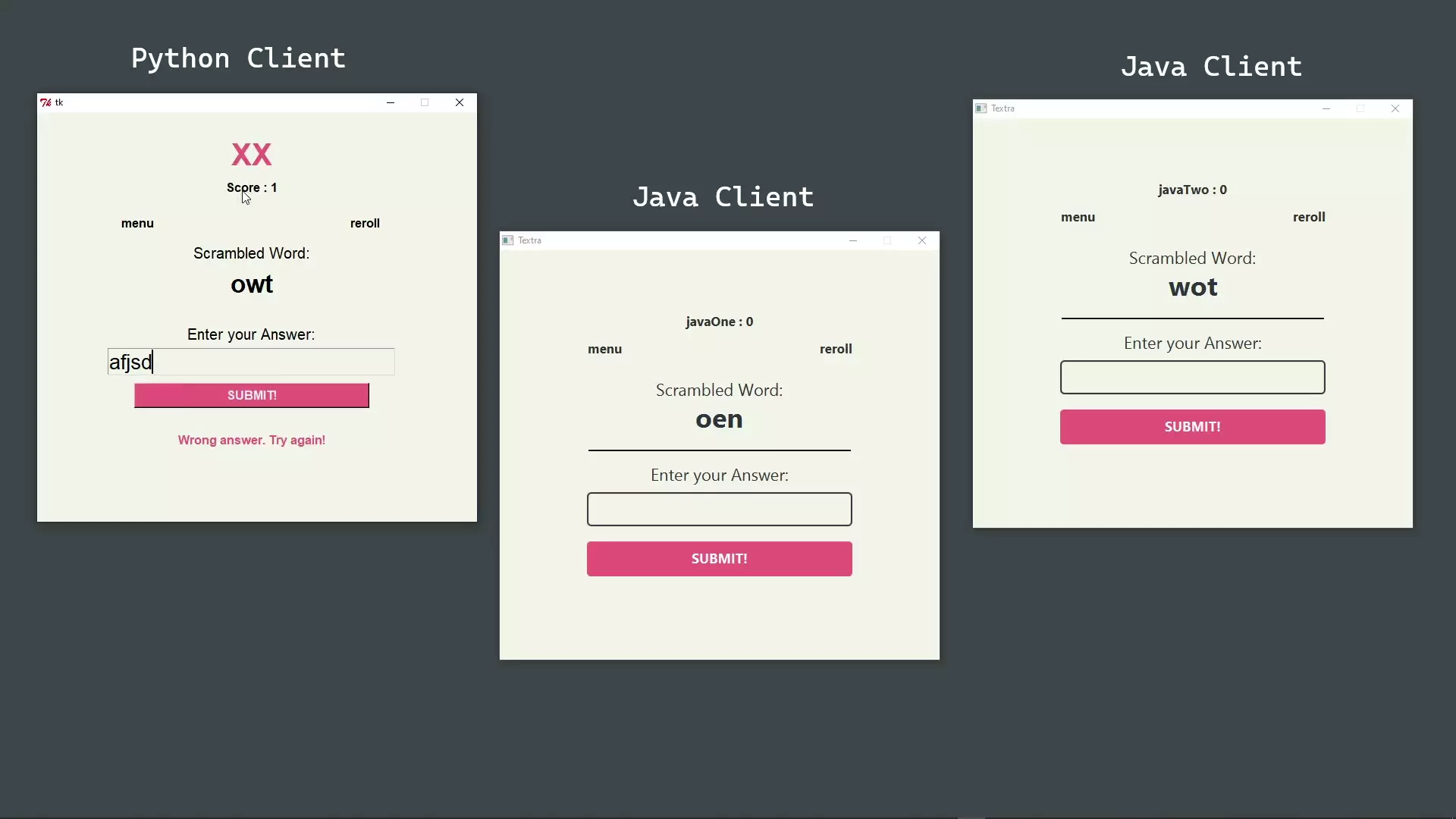The image size is (1456, 819).
Task: Select the javaTwo answer input box
Action: pos(1192,377)
